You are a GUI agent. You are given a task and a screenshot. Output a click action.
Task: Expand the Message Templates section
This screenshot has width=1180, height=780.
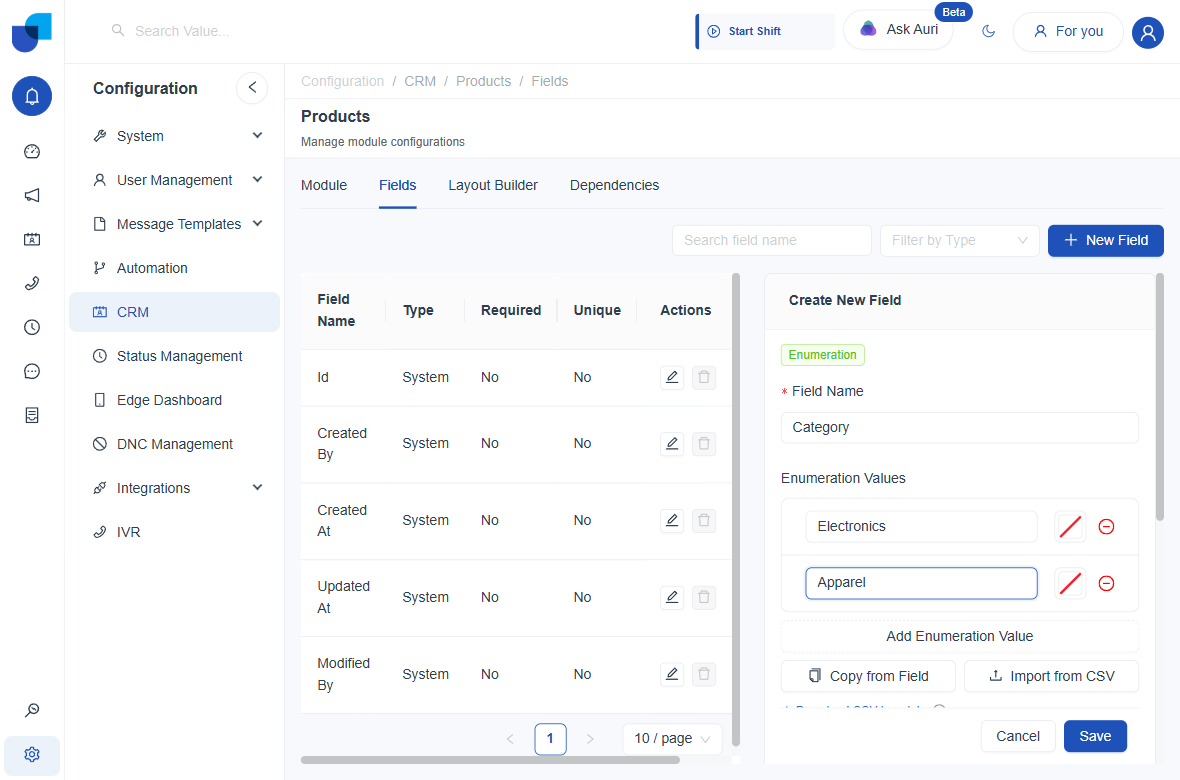tap(257, 224)
